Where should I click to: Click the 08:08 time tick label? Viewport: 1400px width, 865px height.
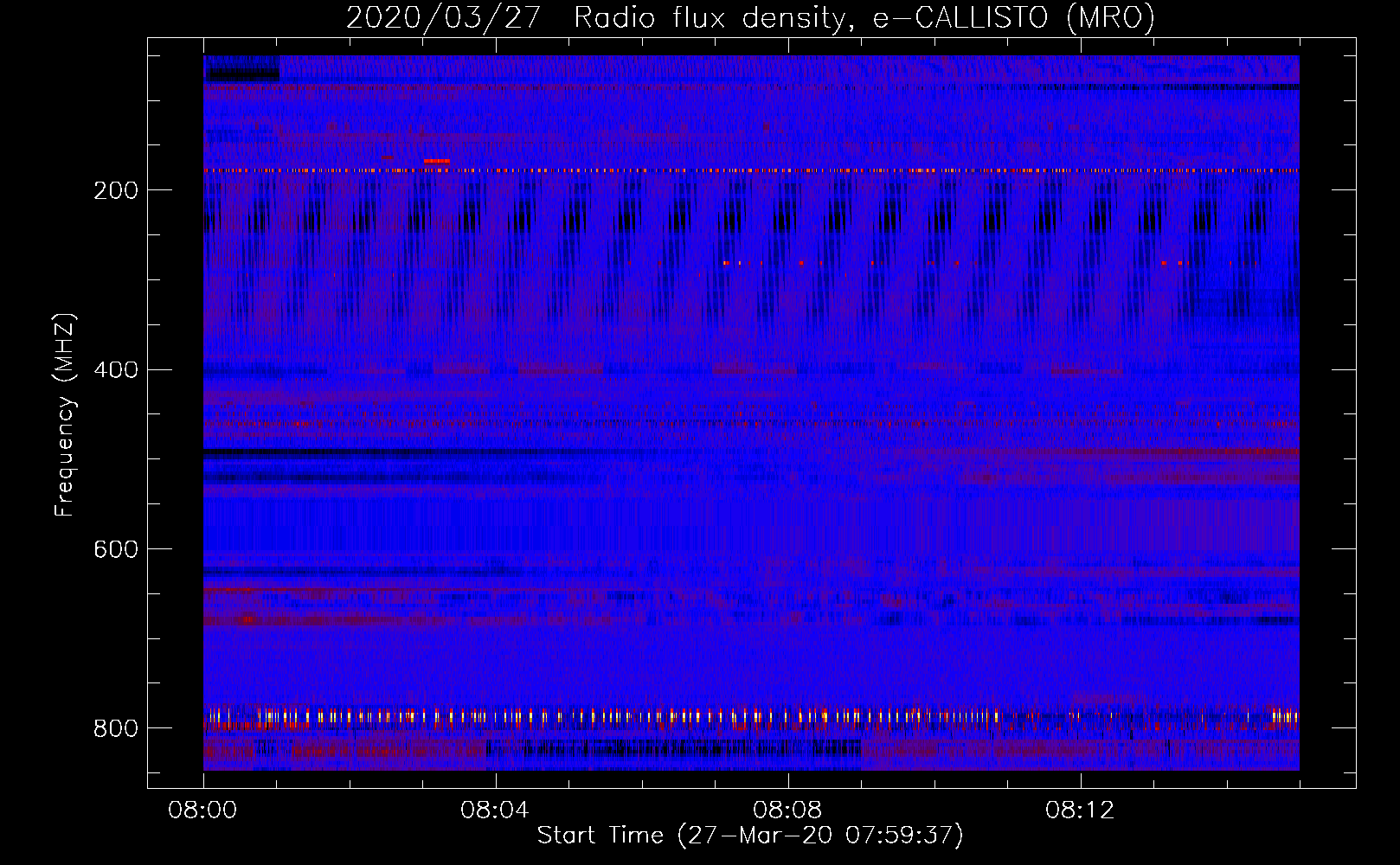(787, 811)
